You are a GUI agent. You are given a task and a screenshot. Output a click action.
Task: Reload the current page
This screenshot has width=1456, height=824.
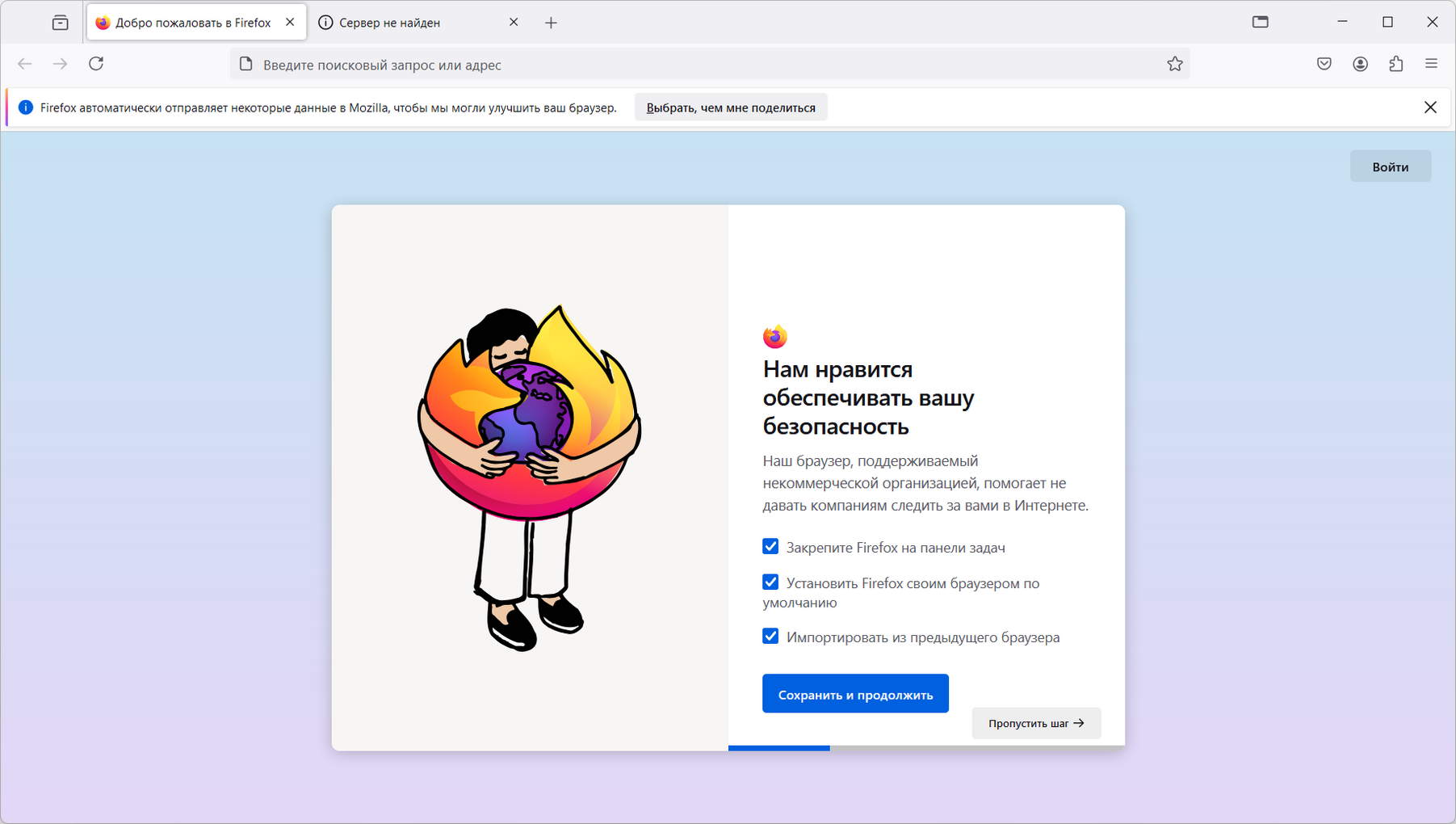[x=96, y=64]
